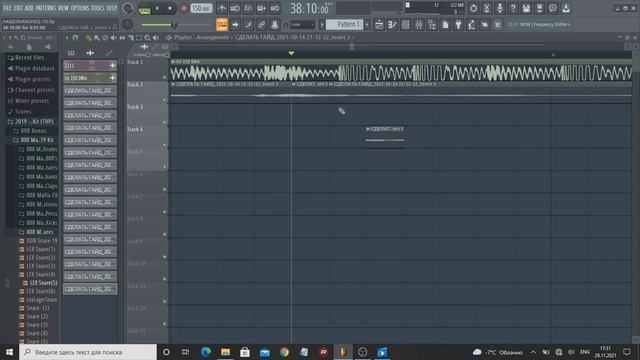The height and width of the screenshot is (360, 640).
Task: Open the Browser view icon
Action: click(x=432, y=24)
